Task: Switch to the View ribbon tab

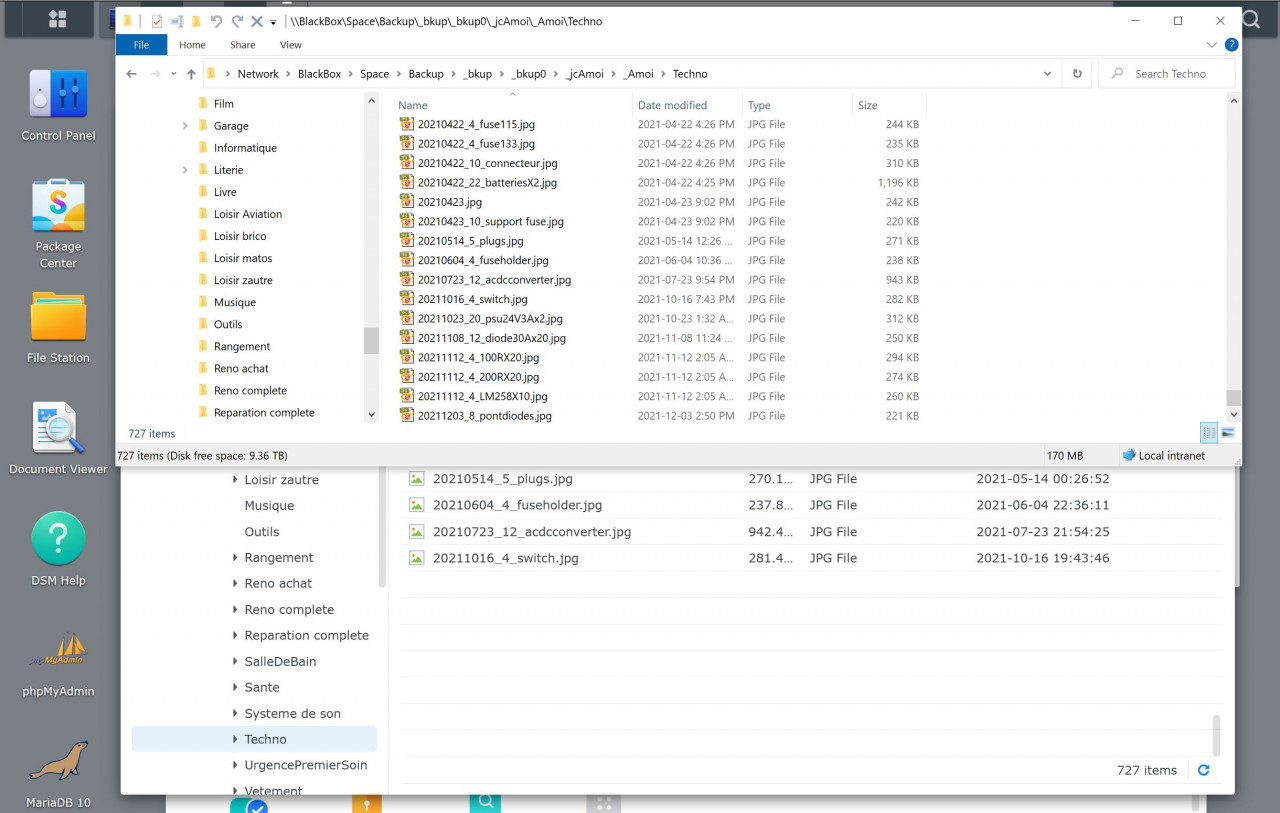Action: tap(290, 44)
